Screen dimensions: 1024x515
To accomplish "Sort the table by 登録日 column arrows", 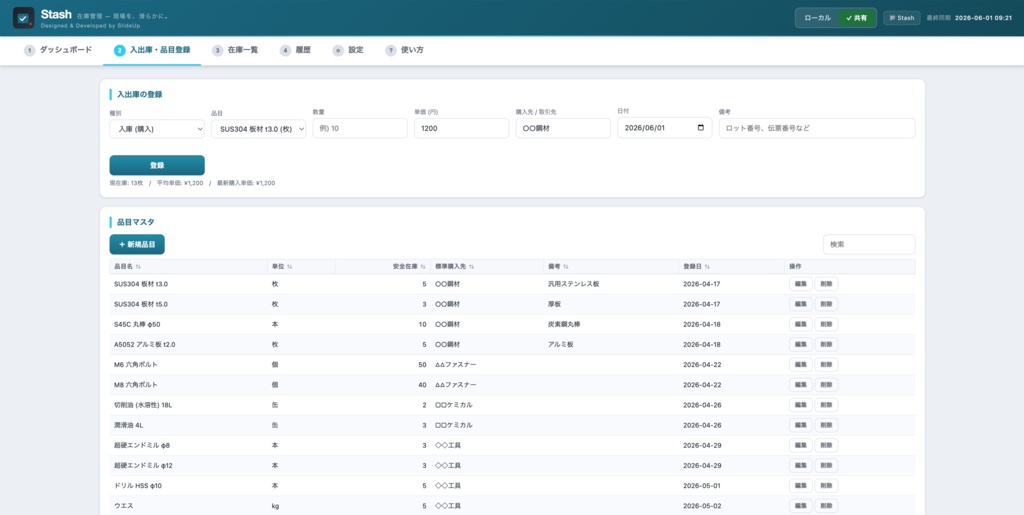I will 707,267.
